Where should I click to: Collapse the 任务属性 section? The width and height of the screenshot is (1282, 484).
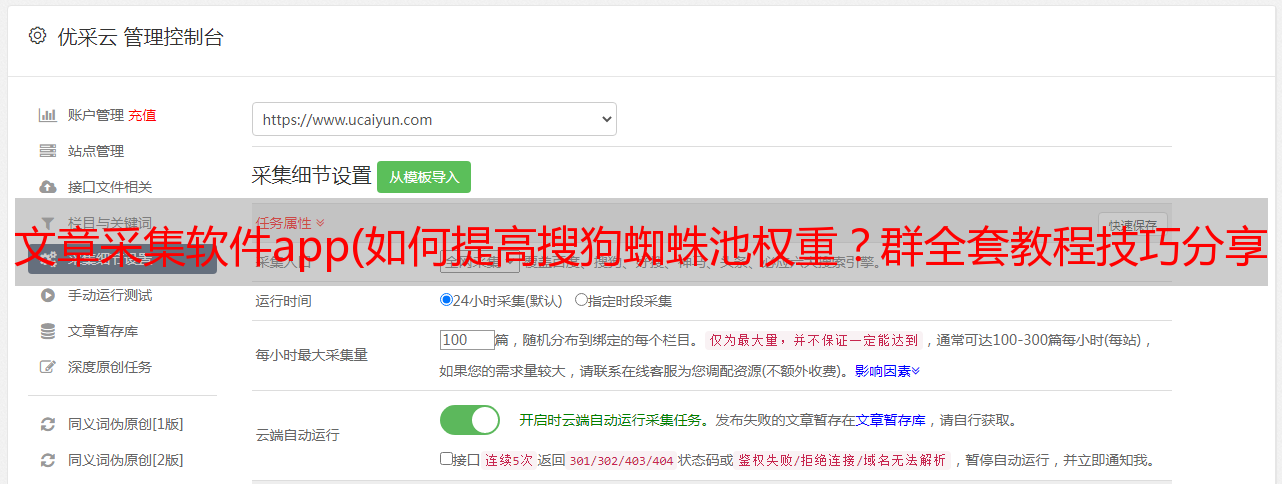pyautogui.click(x=291, y=223)
